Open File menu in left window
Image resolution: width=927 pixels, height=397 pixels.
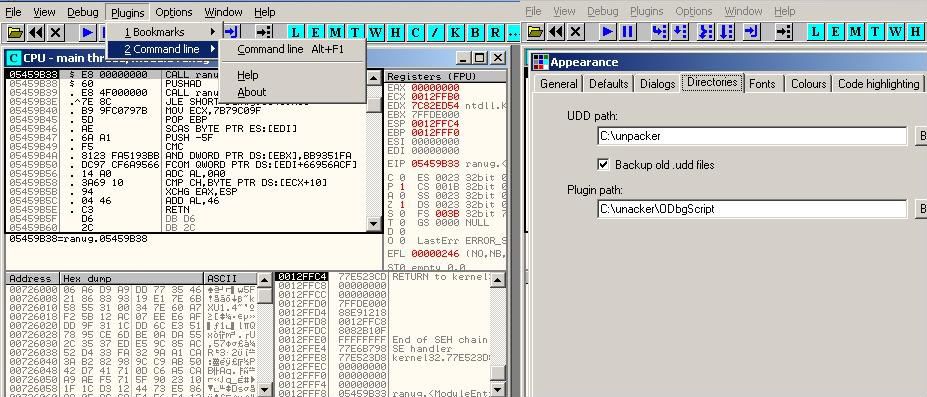13,12
